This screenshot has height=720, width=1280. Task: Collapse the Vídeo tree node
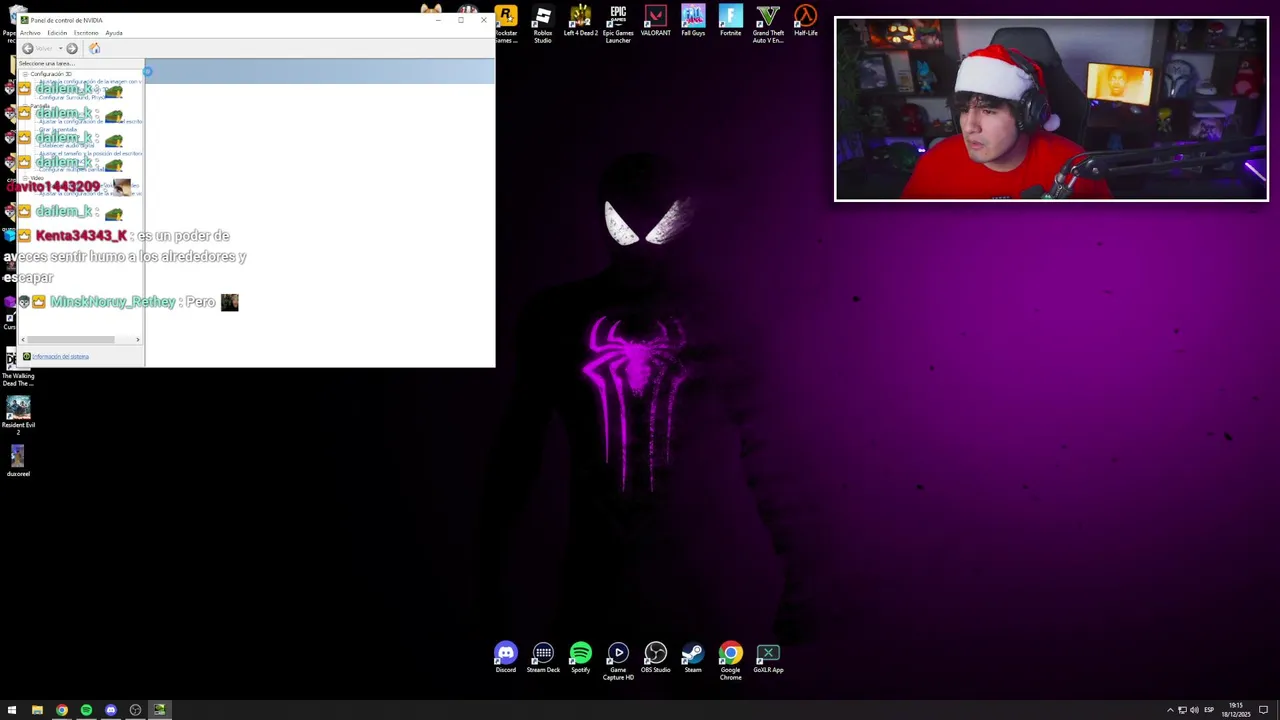coord(24,178)
